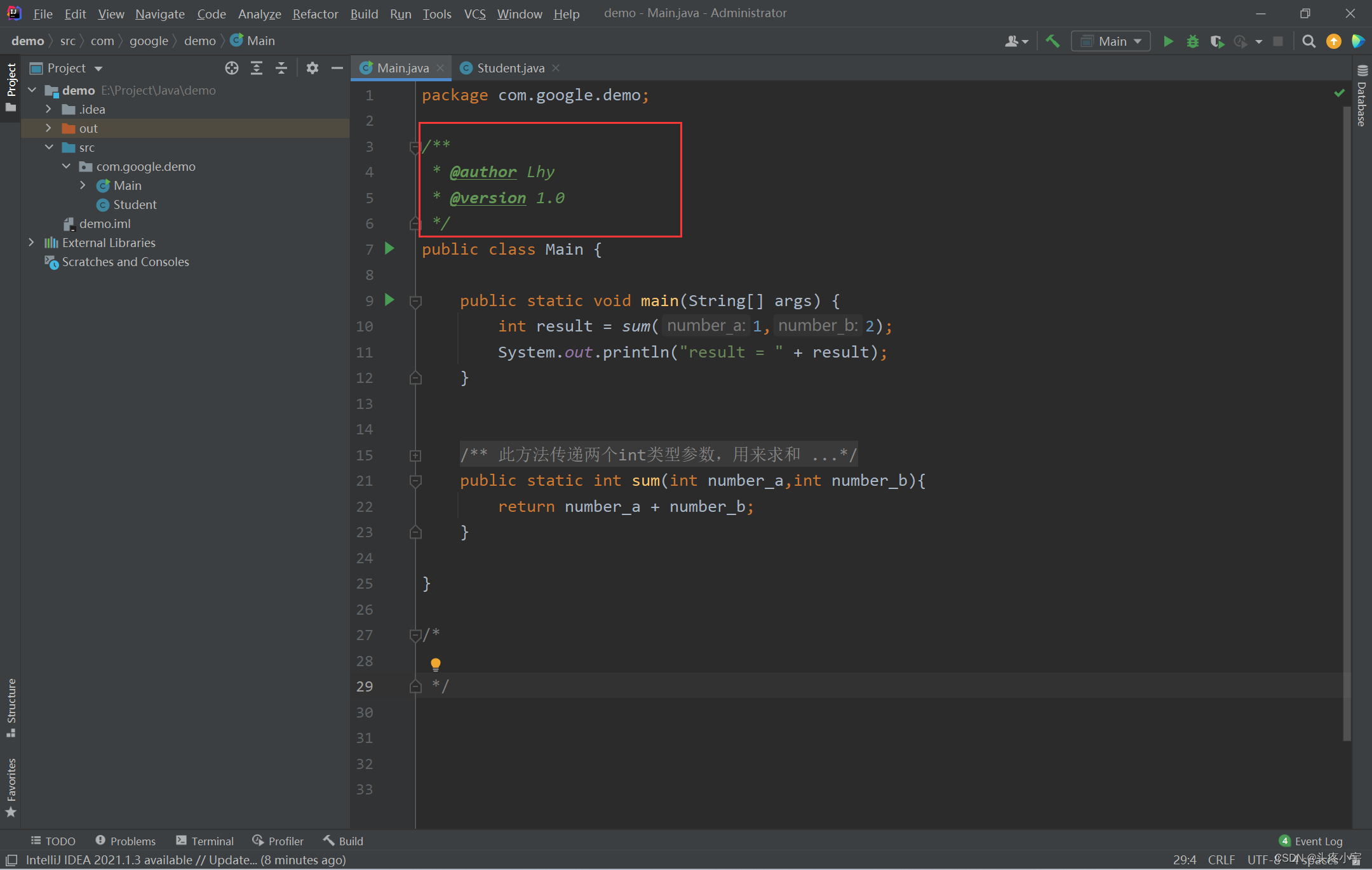Open Search Everywhere magnifier icon

[x=1308, y=41]
